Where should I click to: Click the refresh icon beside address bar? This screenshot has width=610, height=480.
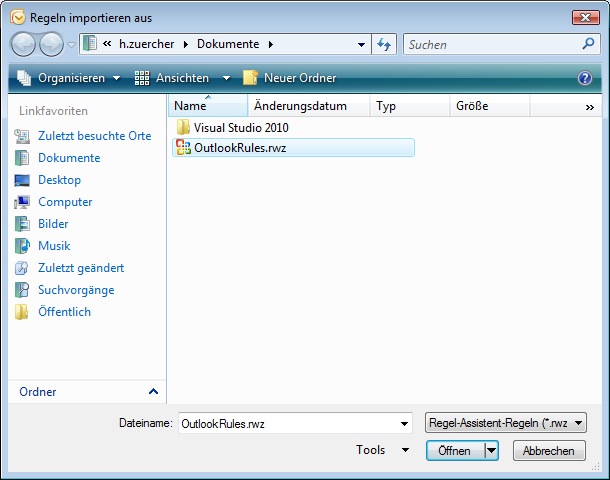tap(384, 44)
